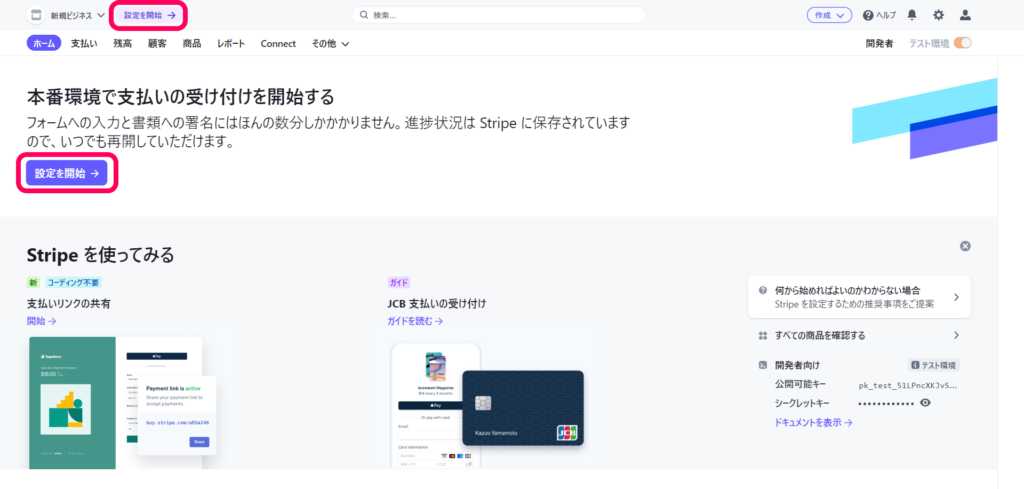Switch to the 支払い tab
Screen dimensions: 1024x489
click(84, 44)
